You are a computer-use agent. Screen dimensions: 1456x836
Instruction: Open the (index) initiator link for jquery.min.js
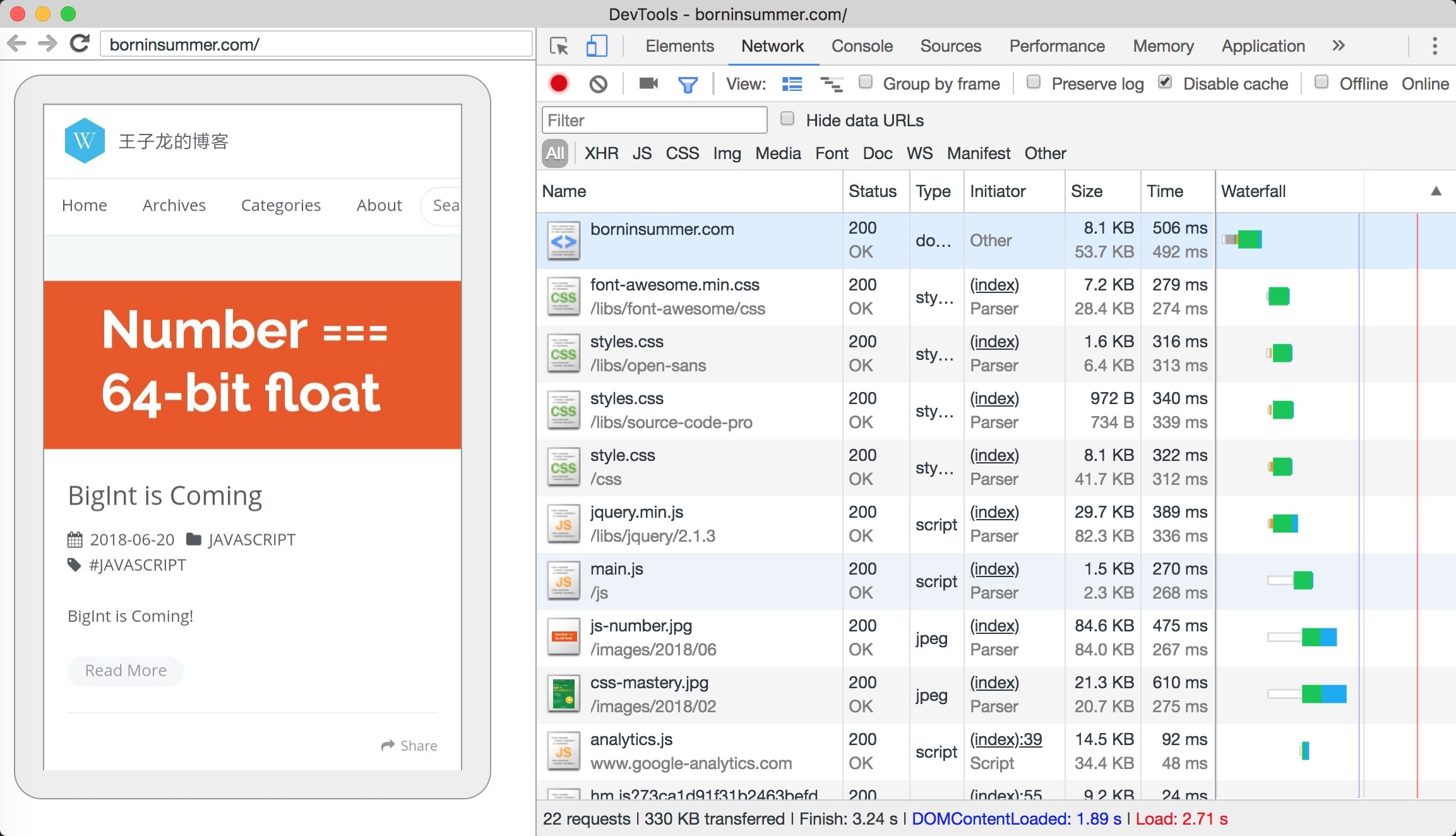pos(994,512)
